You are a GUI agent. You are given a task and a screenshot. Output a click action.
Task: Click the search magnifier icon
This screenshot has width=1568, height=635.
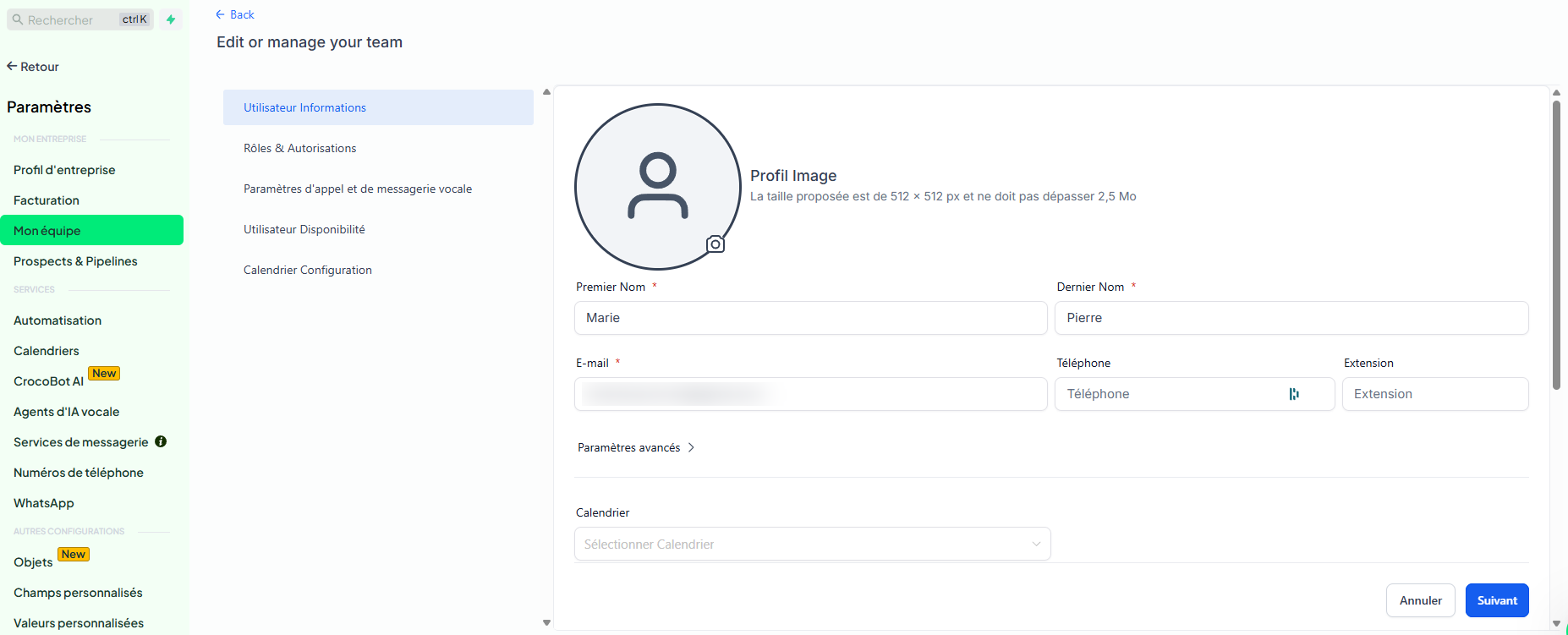coord(18,19)
